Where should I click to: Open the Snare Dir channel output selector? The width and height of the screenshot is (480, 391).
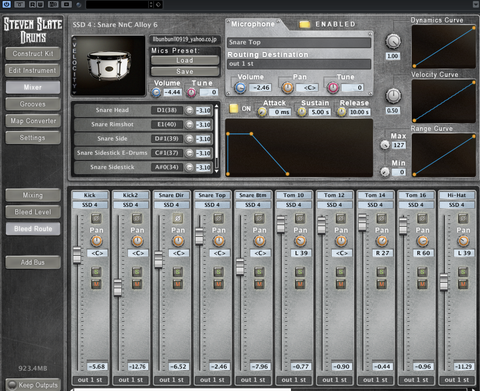click(171, 380)
